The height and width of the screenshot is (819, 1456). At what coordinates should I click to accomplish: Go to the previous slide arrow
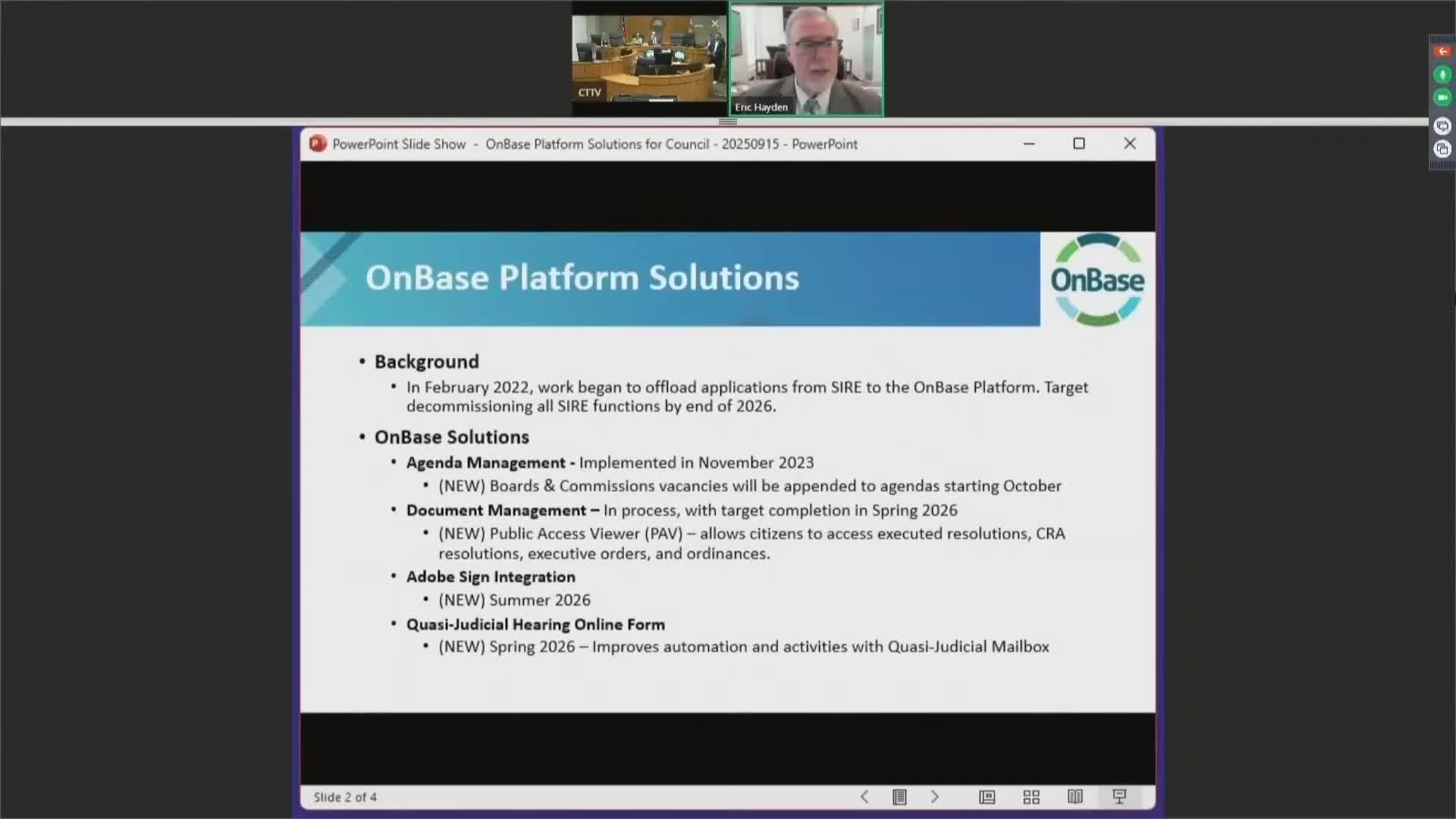864,797
